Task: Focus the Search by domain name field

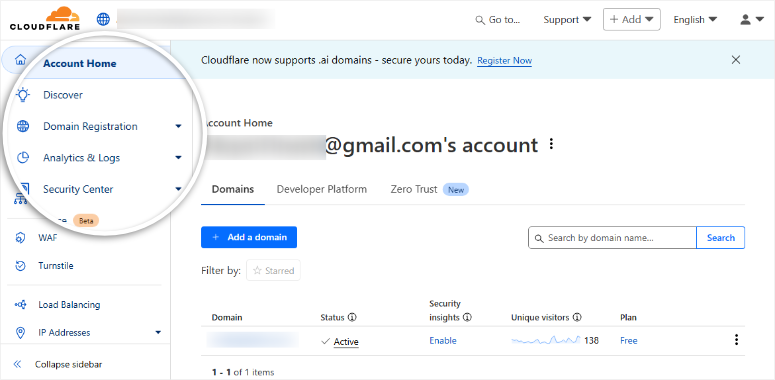Action: pyautogui.click(x=612, y=238)
